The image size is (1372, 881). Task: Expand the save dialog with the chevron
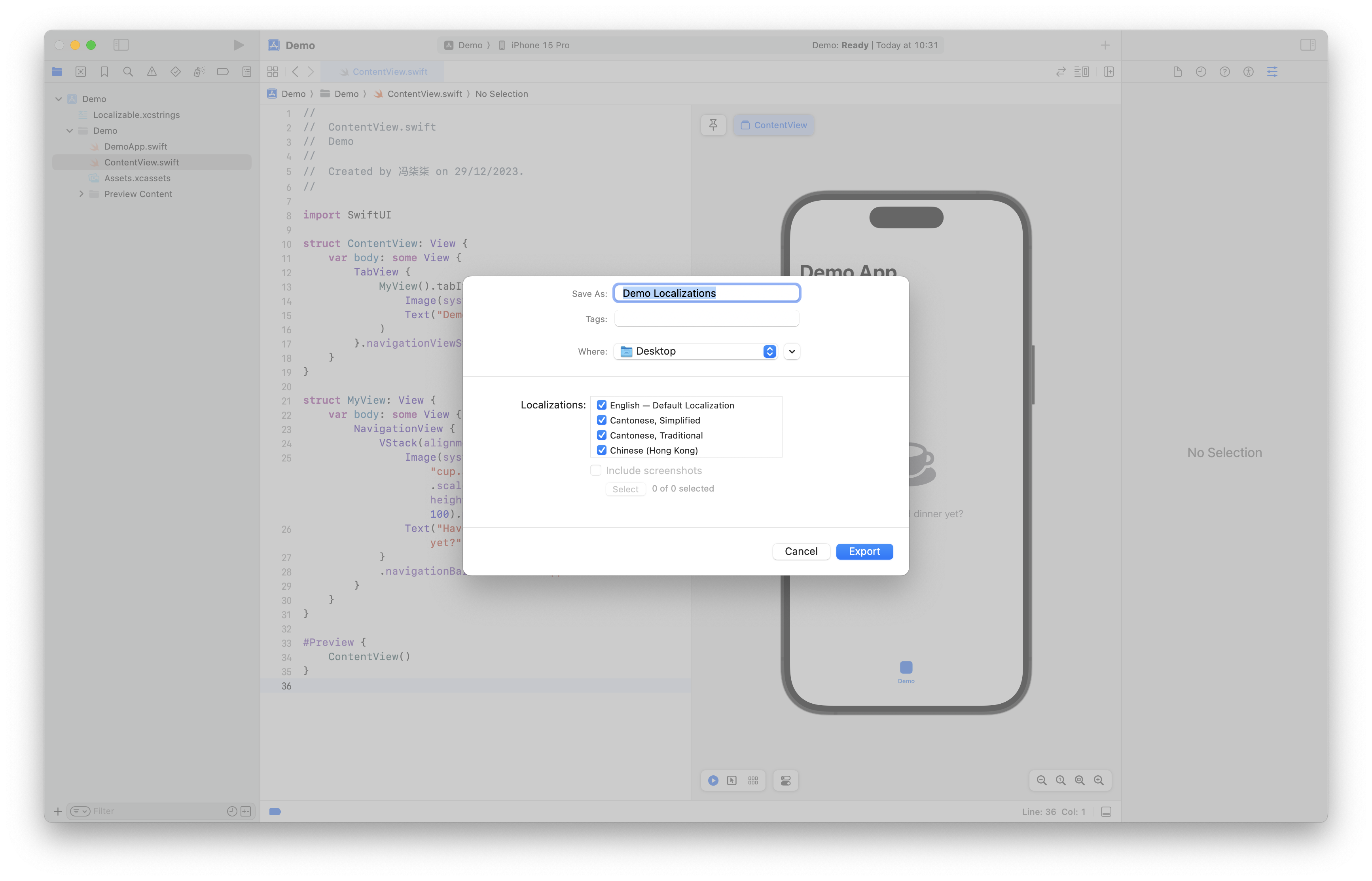(x=791, y=351)
